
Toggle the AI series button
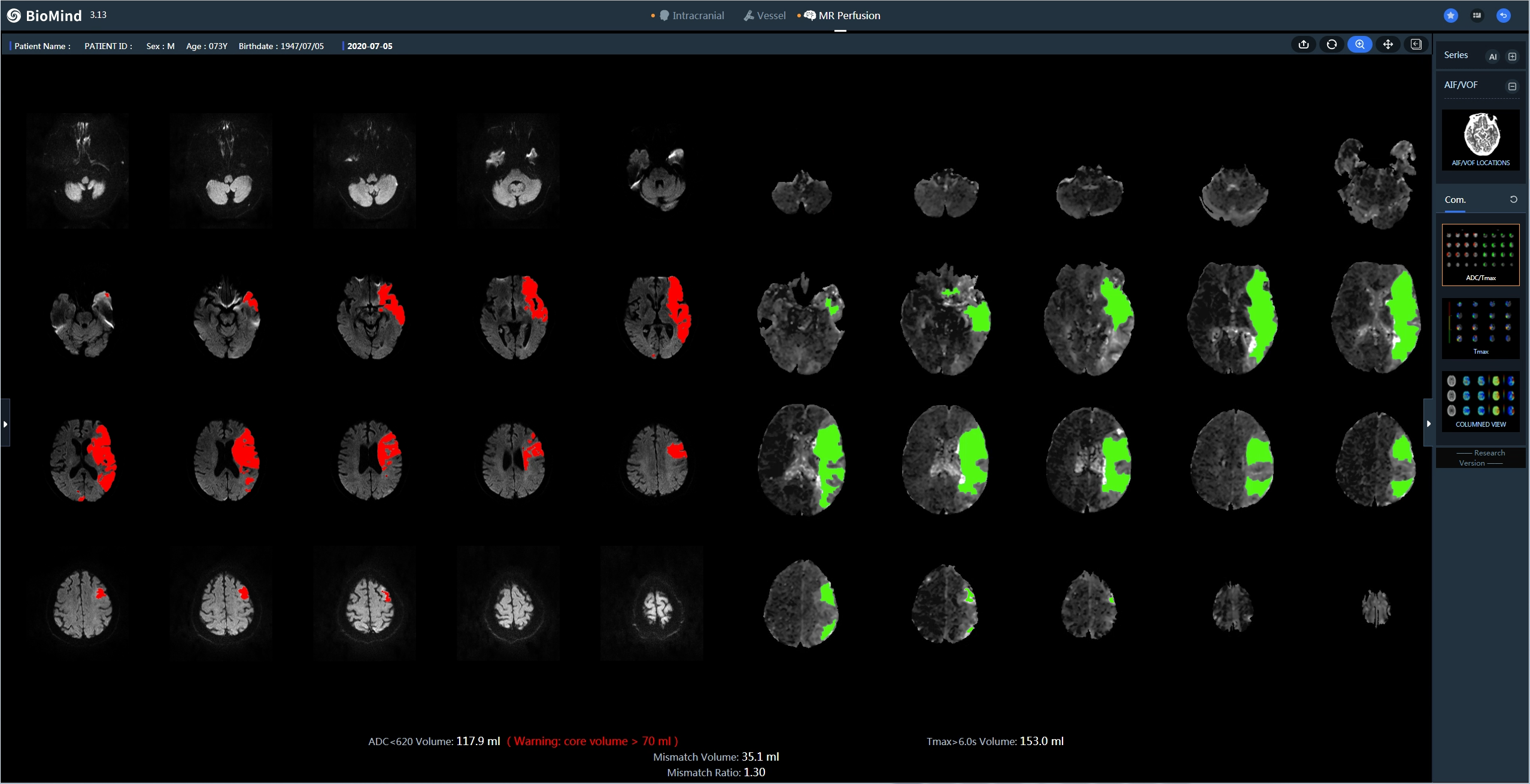[1492, 57]
